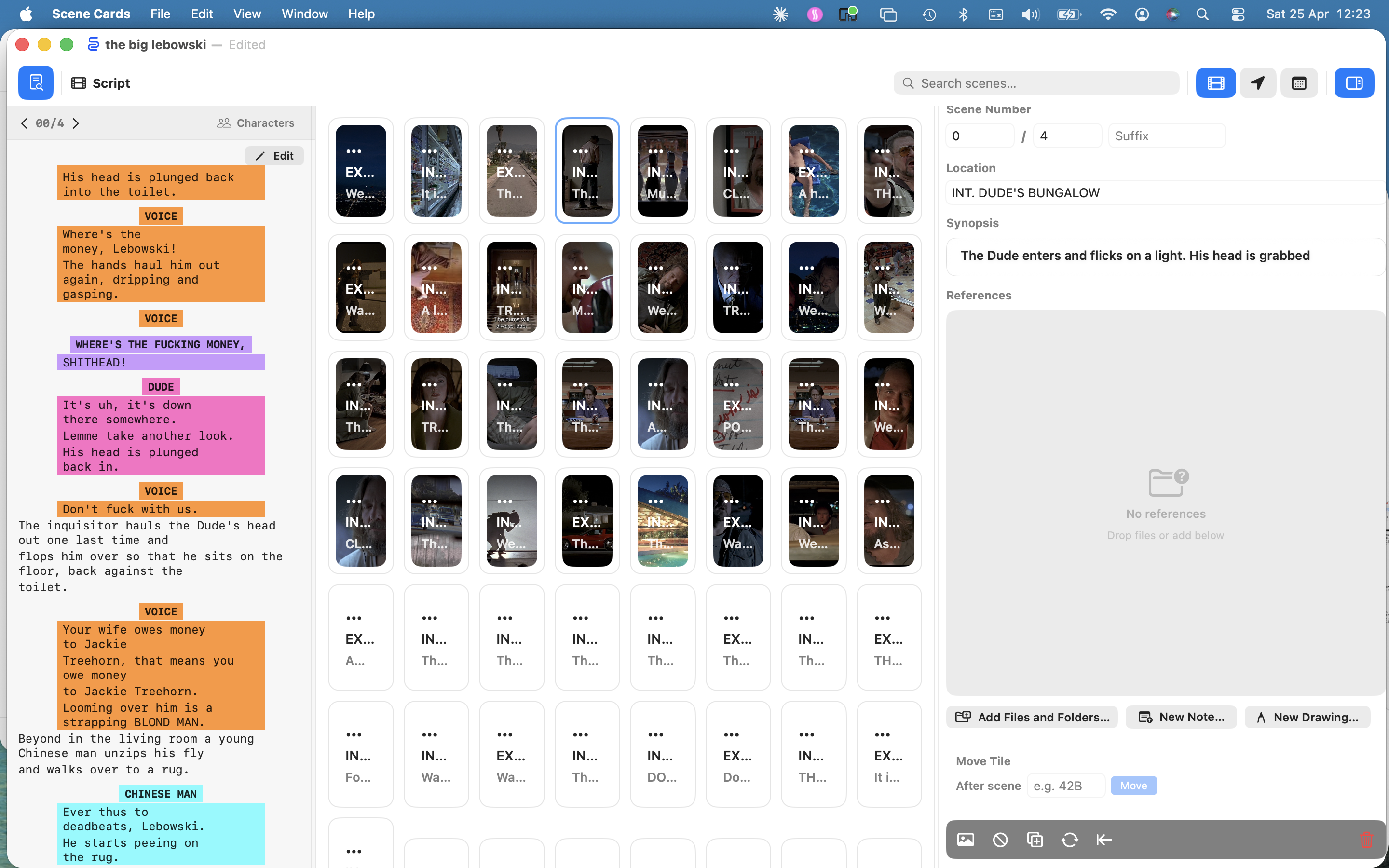Select the pool scene card thumbnail 'A h...'
Screen dimensions: 1389x868
point(813,171)
